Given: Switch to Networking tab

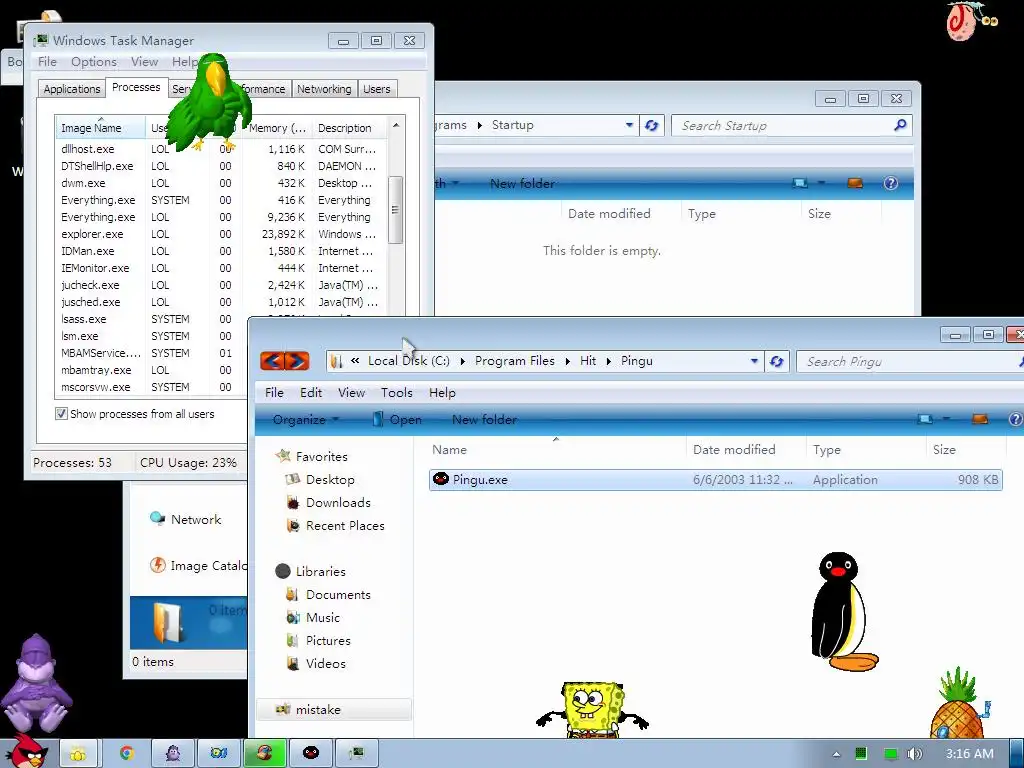Looking at the screenshot, I should point(324,89).
